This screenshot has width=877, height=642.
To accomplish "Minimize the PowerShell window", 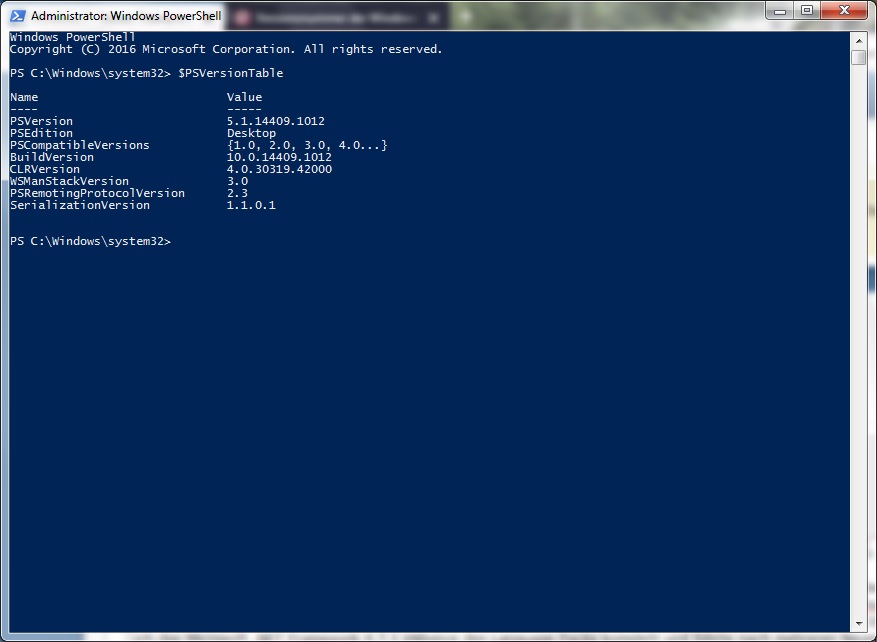I will tap(780, 11).
